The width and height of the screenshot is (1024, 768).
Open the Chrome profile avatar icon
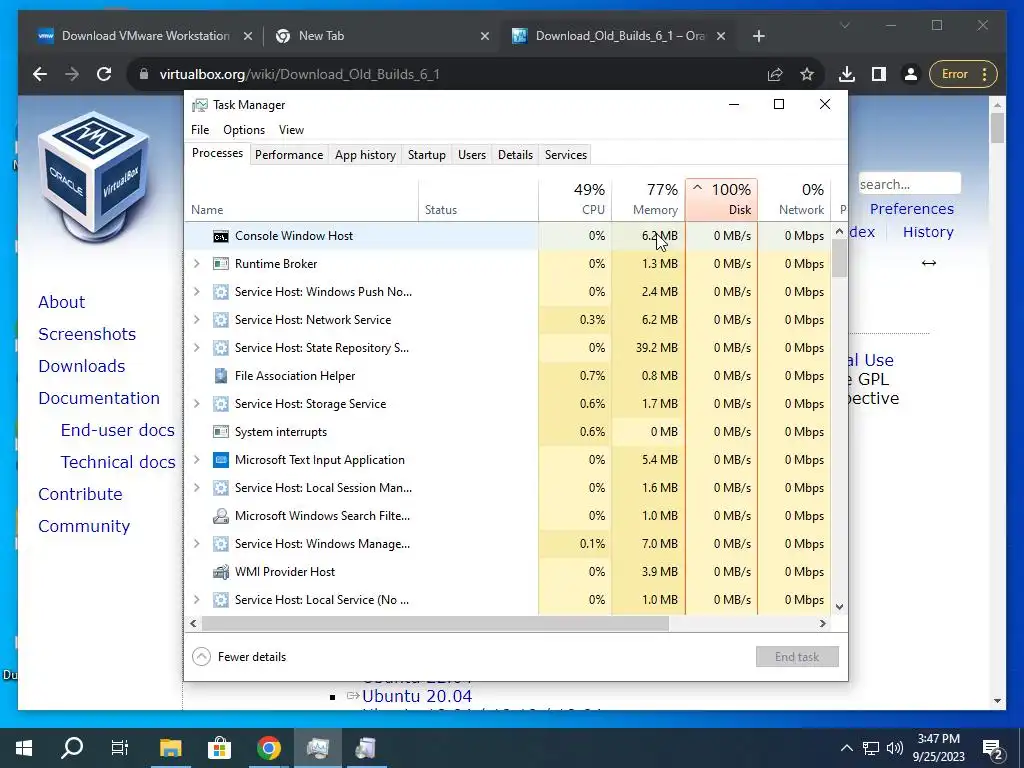pyautogui.click(x=910, y=74)
